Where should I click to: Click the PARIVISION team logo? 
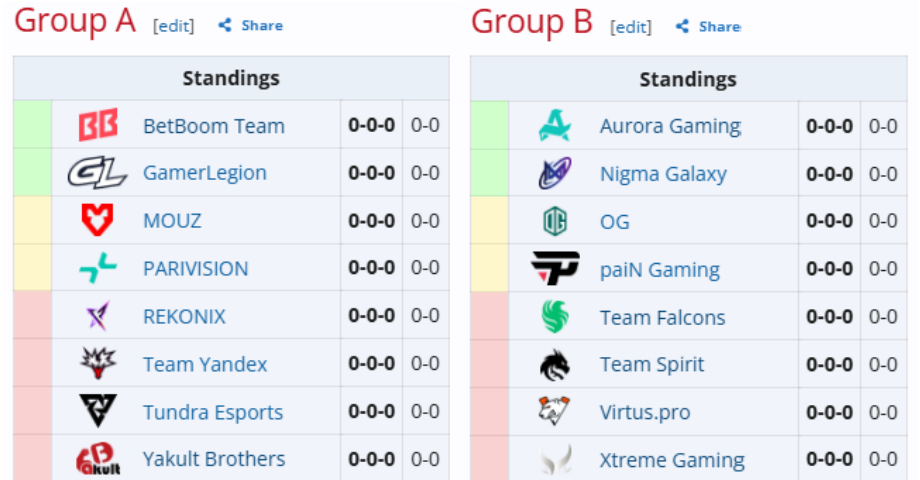coord(98,268)
